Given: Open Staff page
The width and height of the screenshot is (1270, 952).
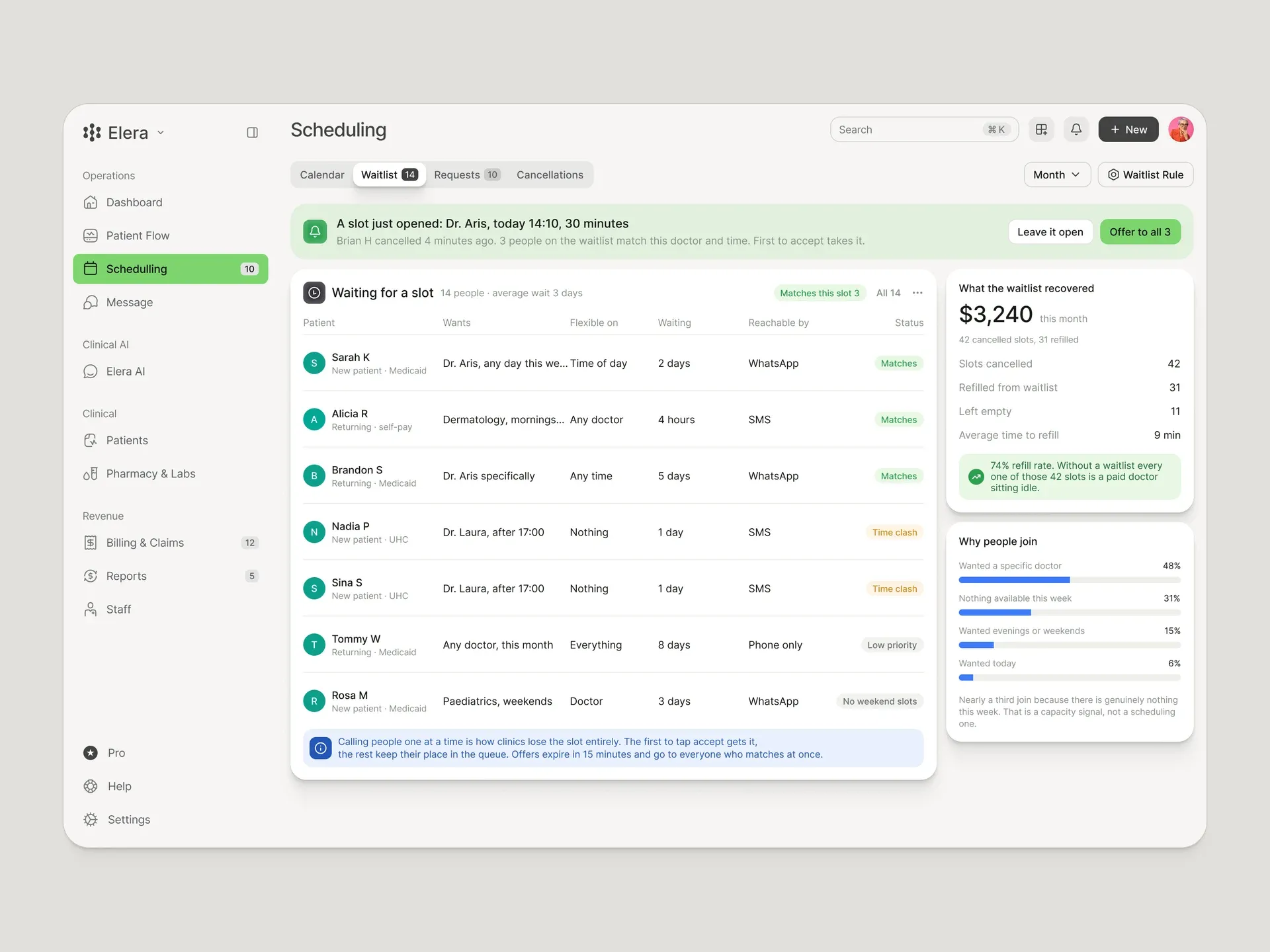Looking at the screenshot, I should tap(170, 610).
